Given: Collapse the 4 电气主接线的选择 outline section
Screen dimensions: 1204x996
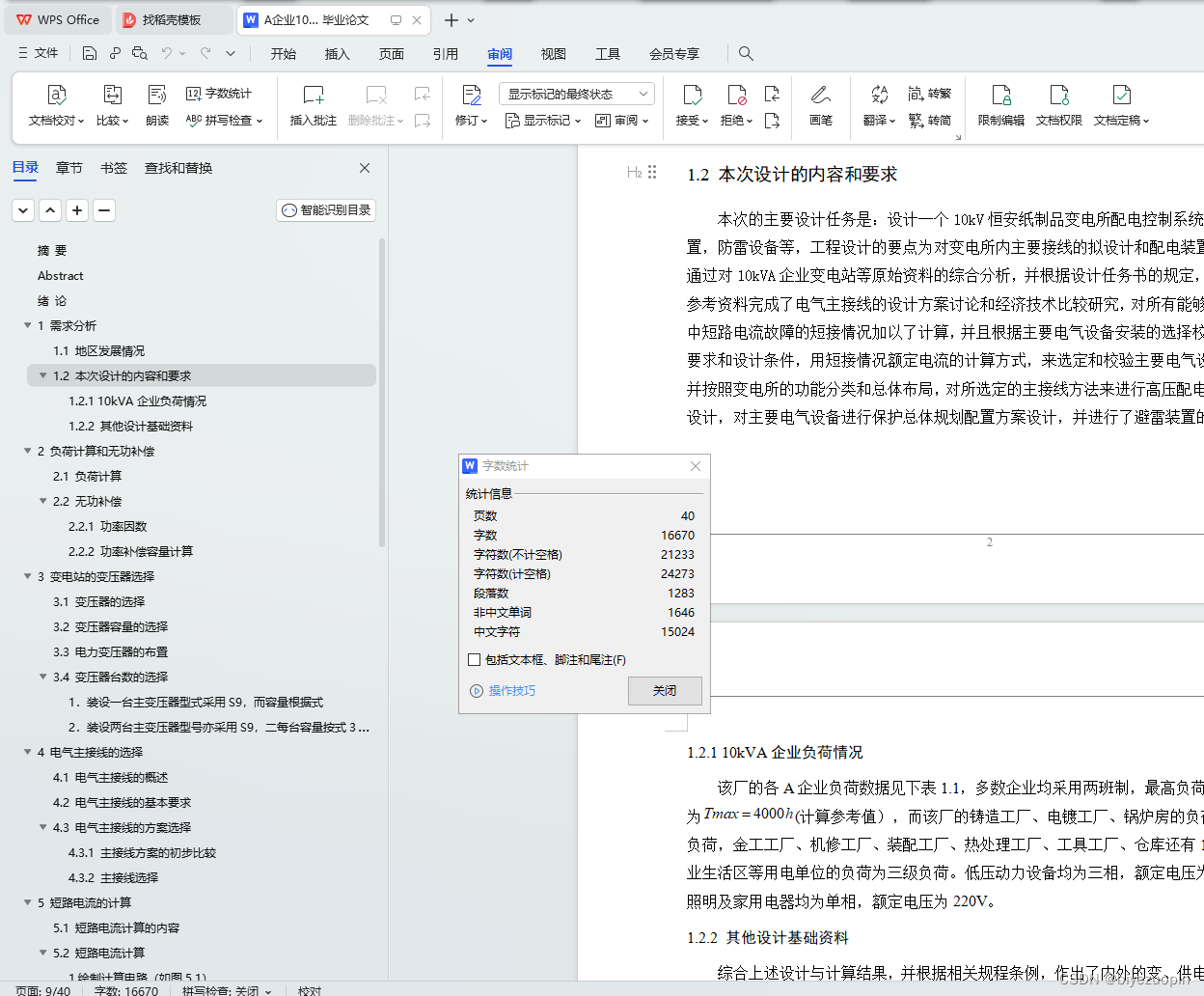Looking at the screenshot, I should (x=28, y=752).
